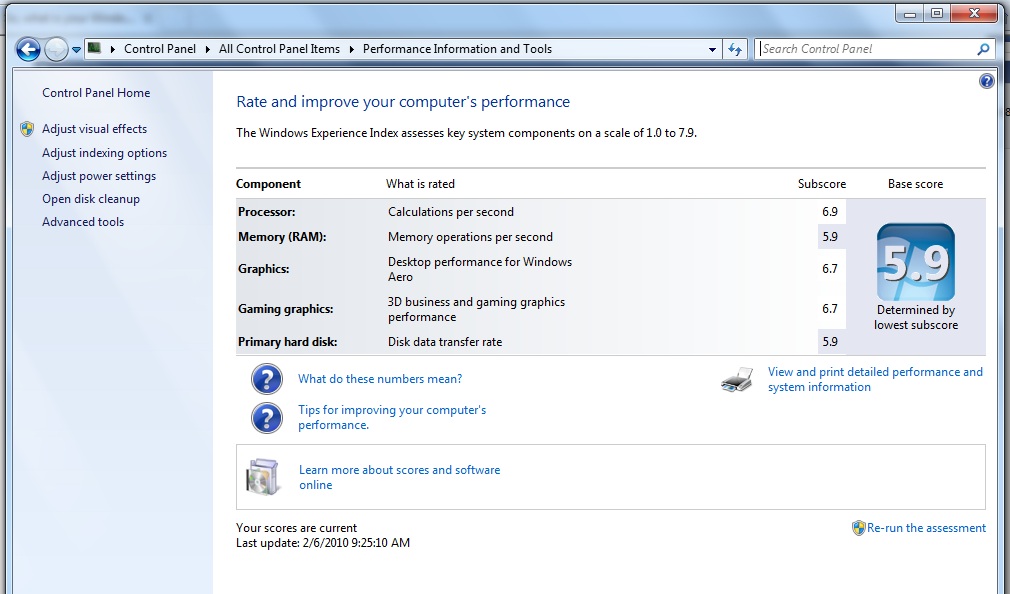1010x594 pixels.
Task: Click shield icon next to Re-run the assessment
Action: pos(859,528)
